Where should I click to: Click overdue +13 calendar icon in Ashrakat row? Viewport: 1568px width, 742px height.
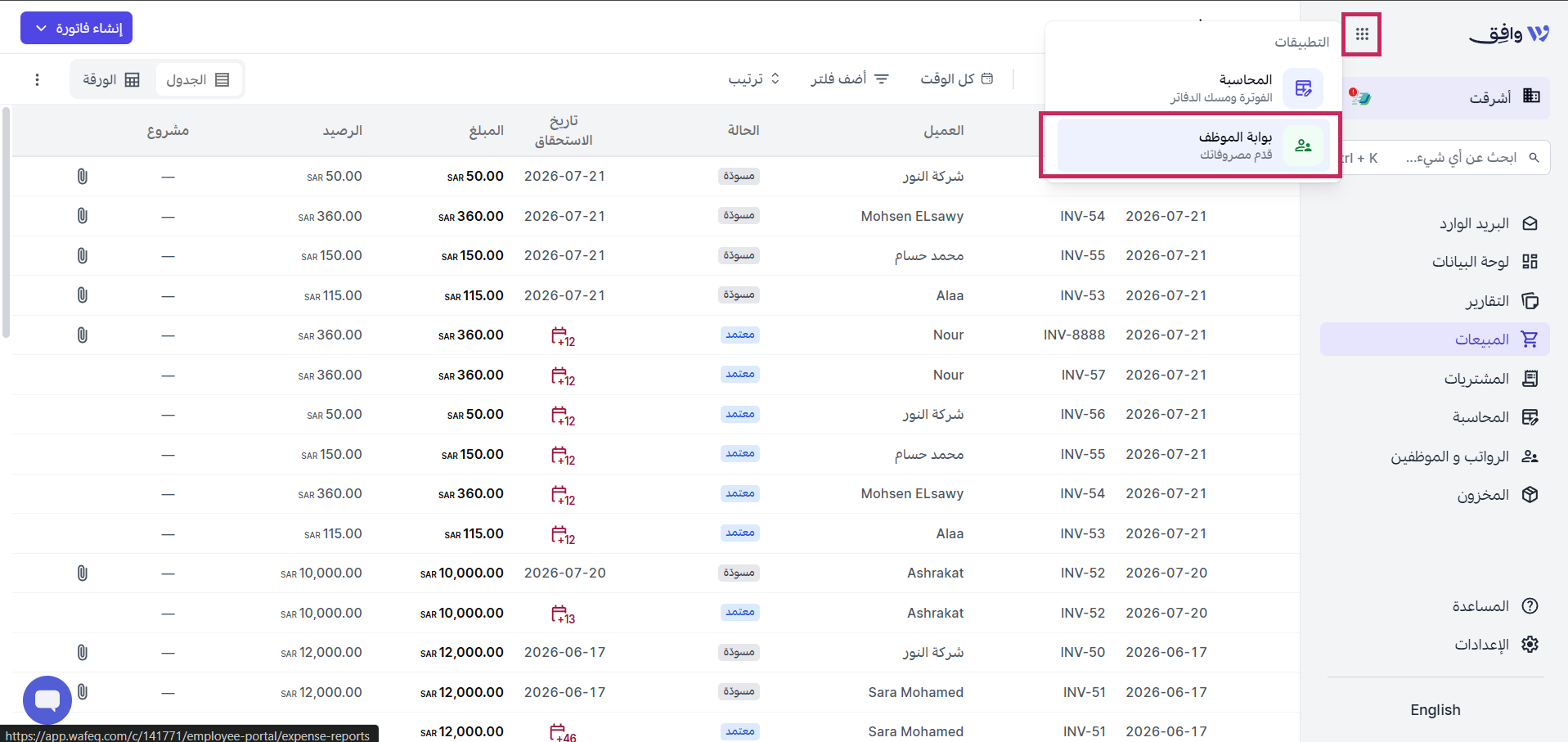563,614
